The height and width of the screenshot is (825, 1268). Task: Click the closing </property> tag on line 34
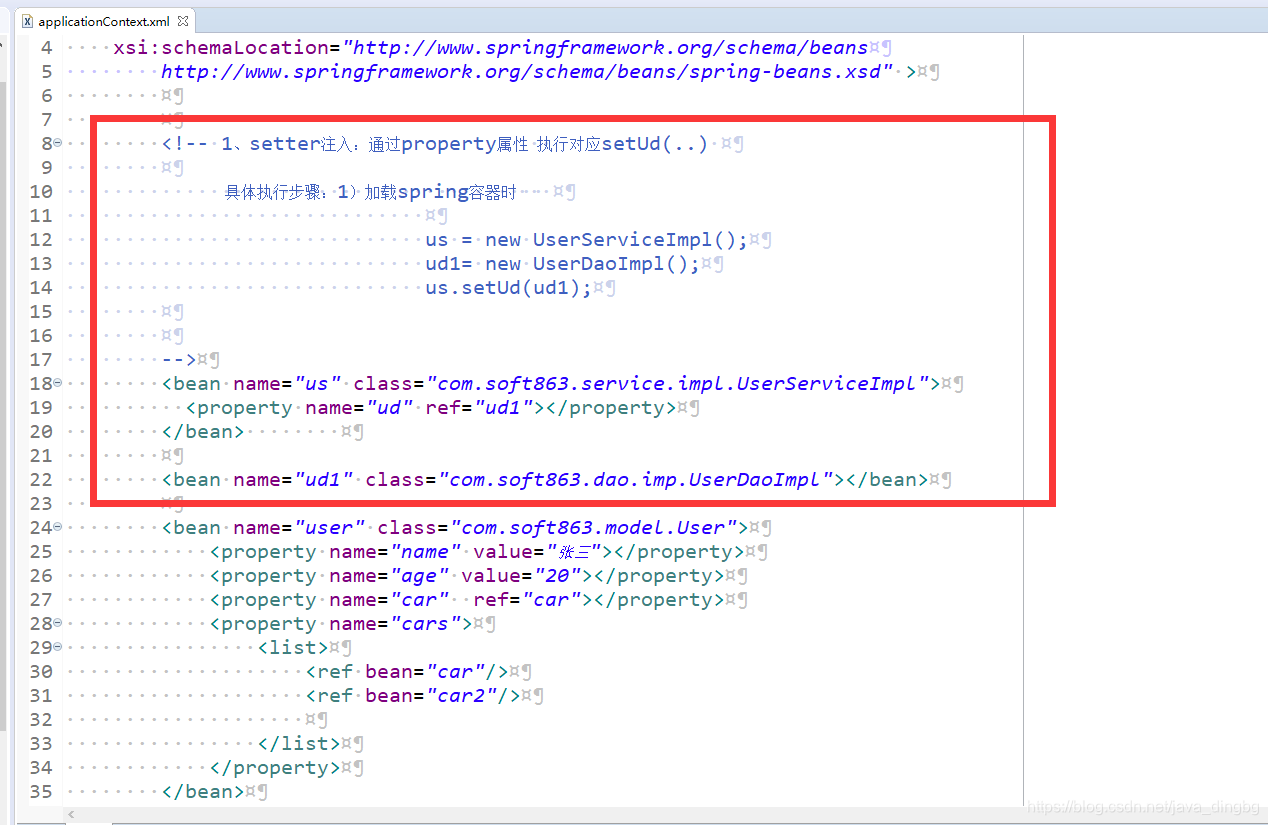click(275, 768)
